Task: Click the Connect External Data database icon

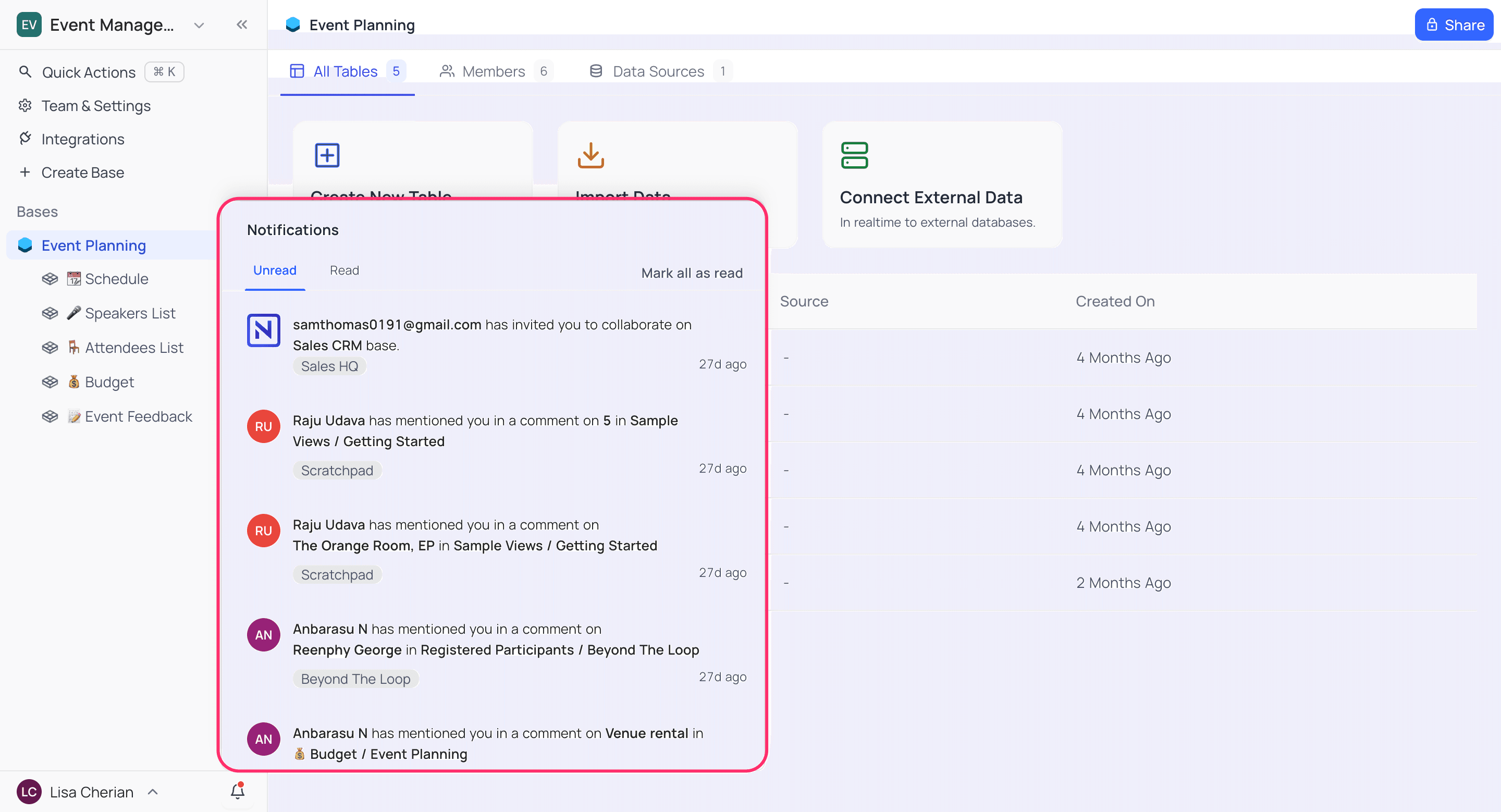Action: coord(854,155)
